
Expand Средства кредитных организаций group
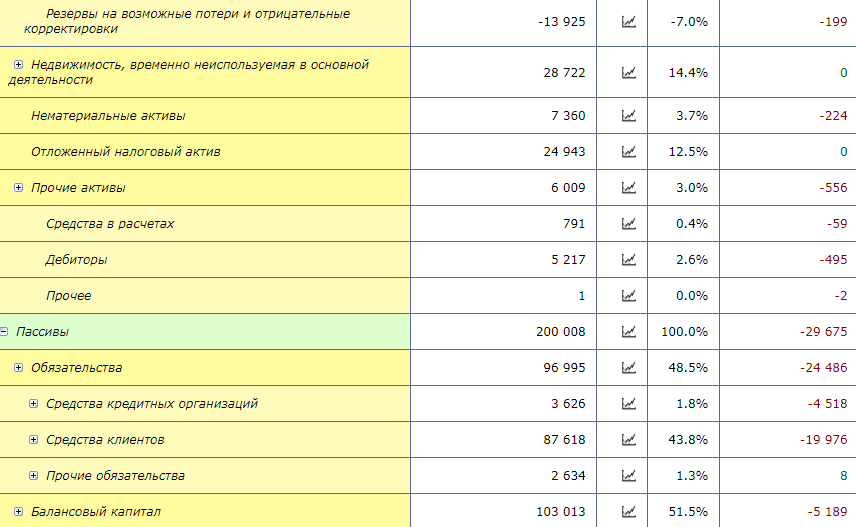[x=33, y=404]
